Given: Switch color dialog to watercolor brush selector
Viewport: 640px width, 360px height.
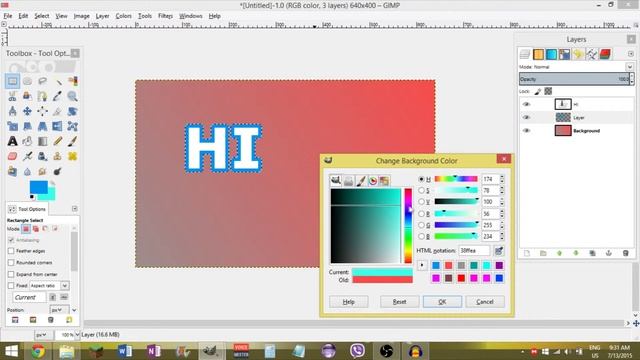Looking at the screenshot, I should (x=361, y=181).
